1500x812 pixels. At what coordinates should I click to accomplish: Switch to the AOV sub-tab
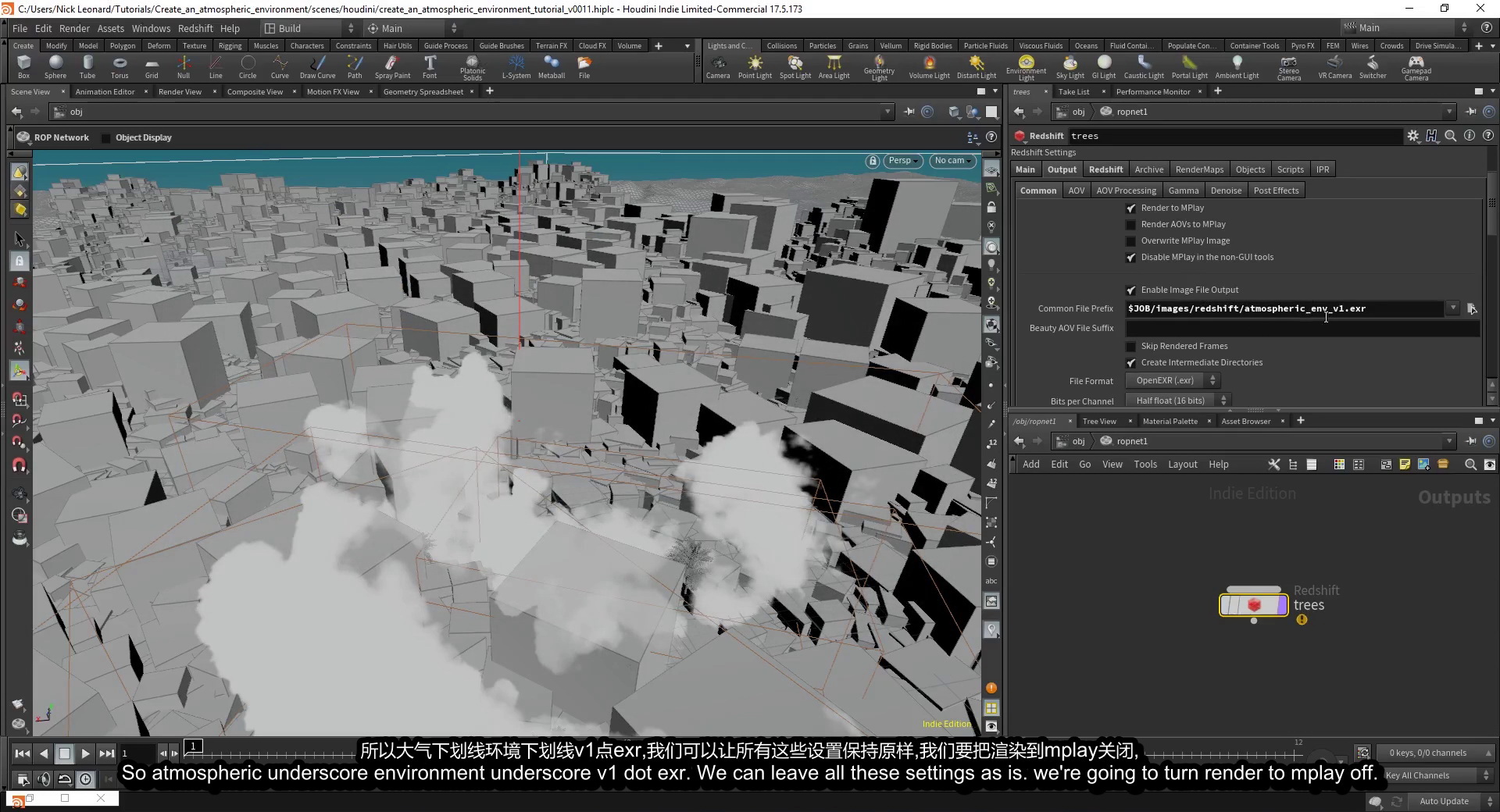coord(1077,191)
